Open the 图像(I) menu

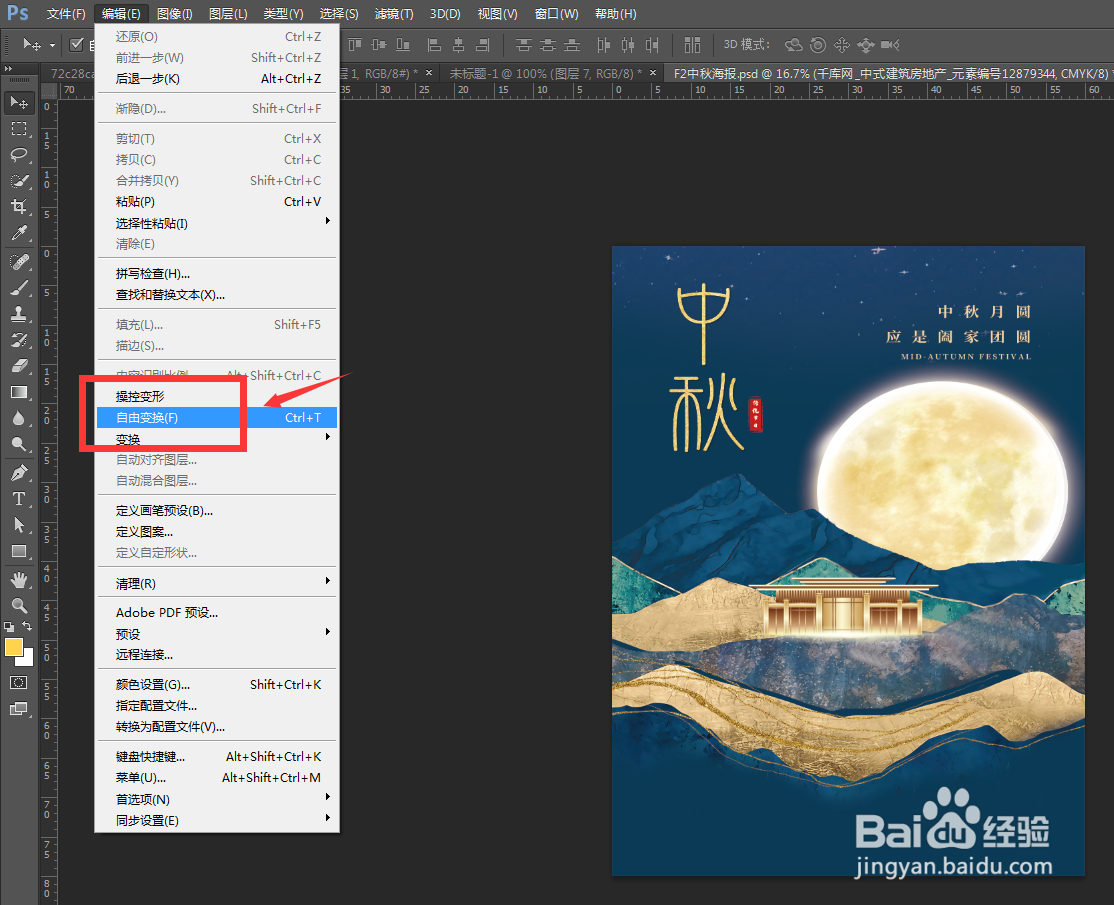click(175, 13)
